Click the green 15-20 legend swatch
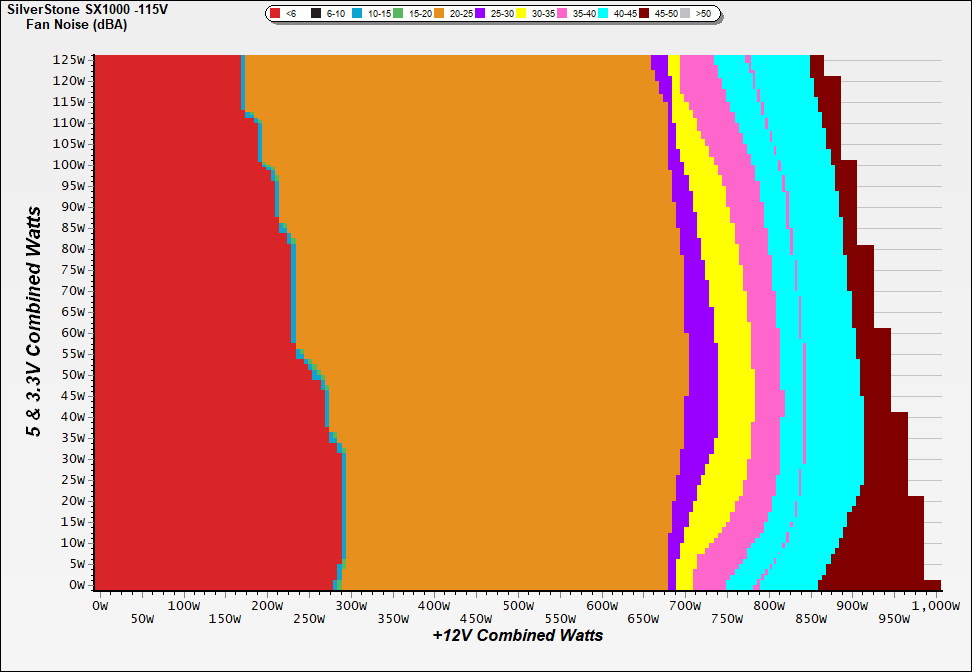Screen dimensions: 972x672 point(398,14)
